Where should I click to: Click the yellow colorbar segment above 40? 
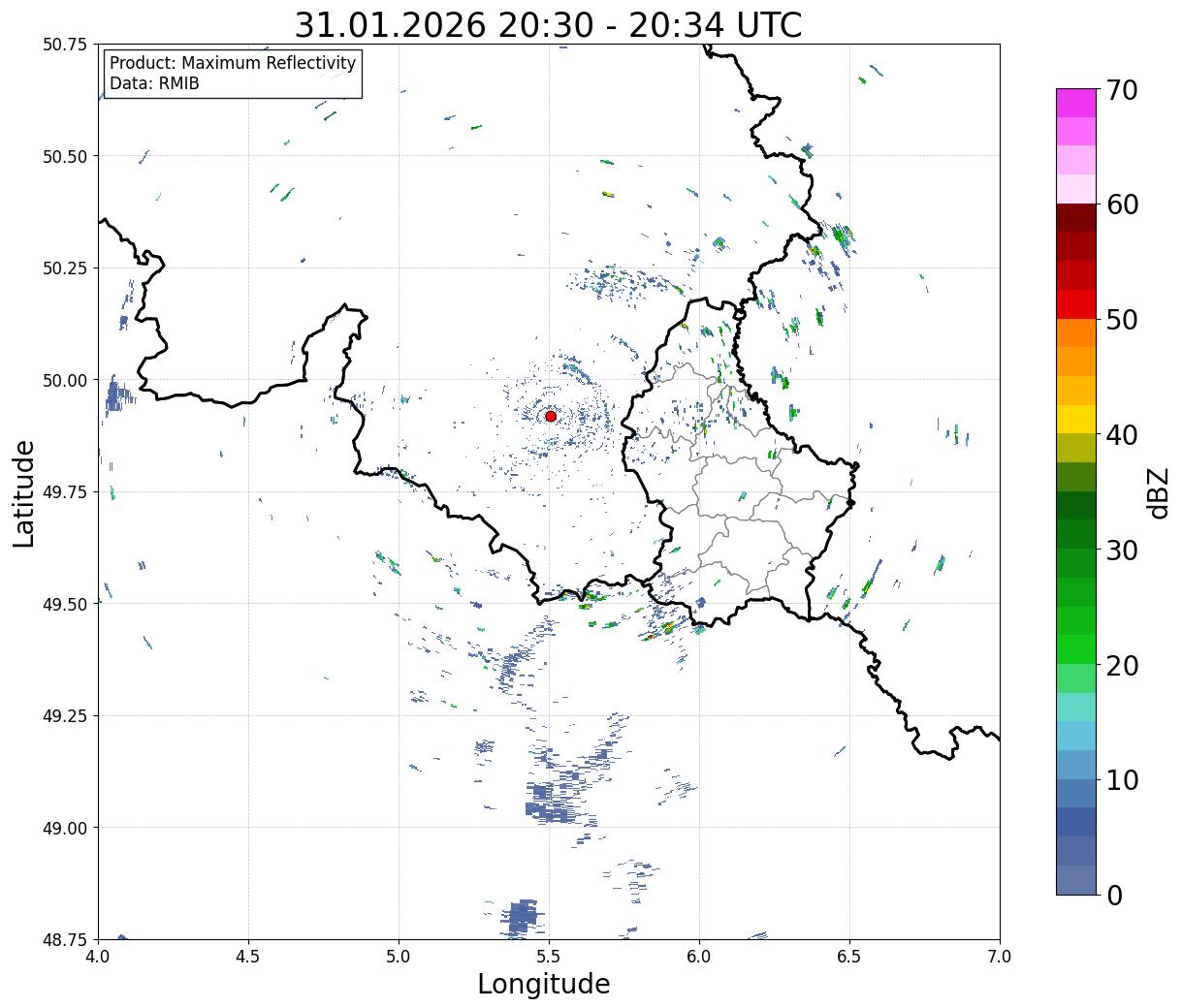(x=1076, y=420)
